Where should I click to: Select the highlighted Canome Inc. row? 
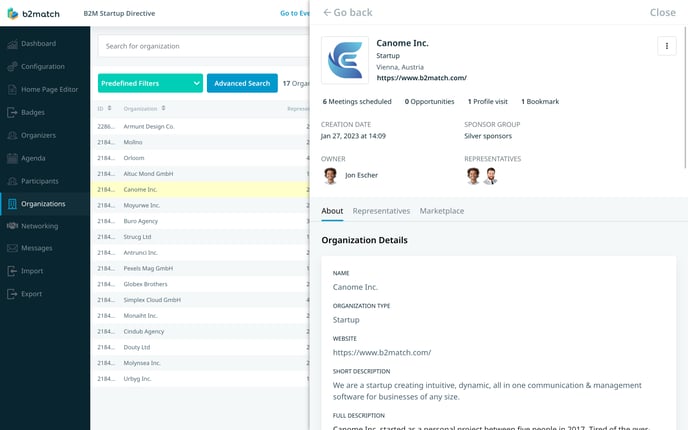[x=200, y=190]
